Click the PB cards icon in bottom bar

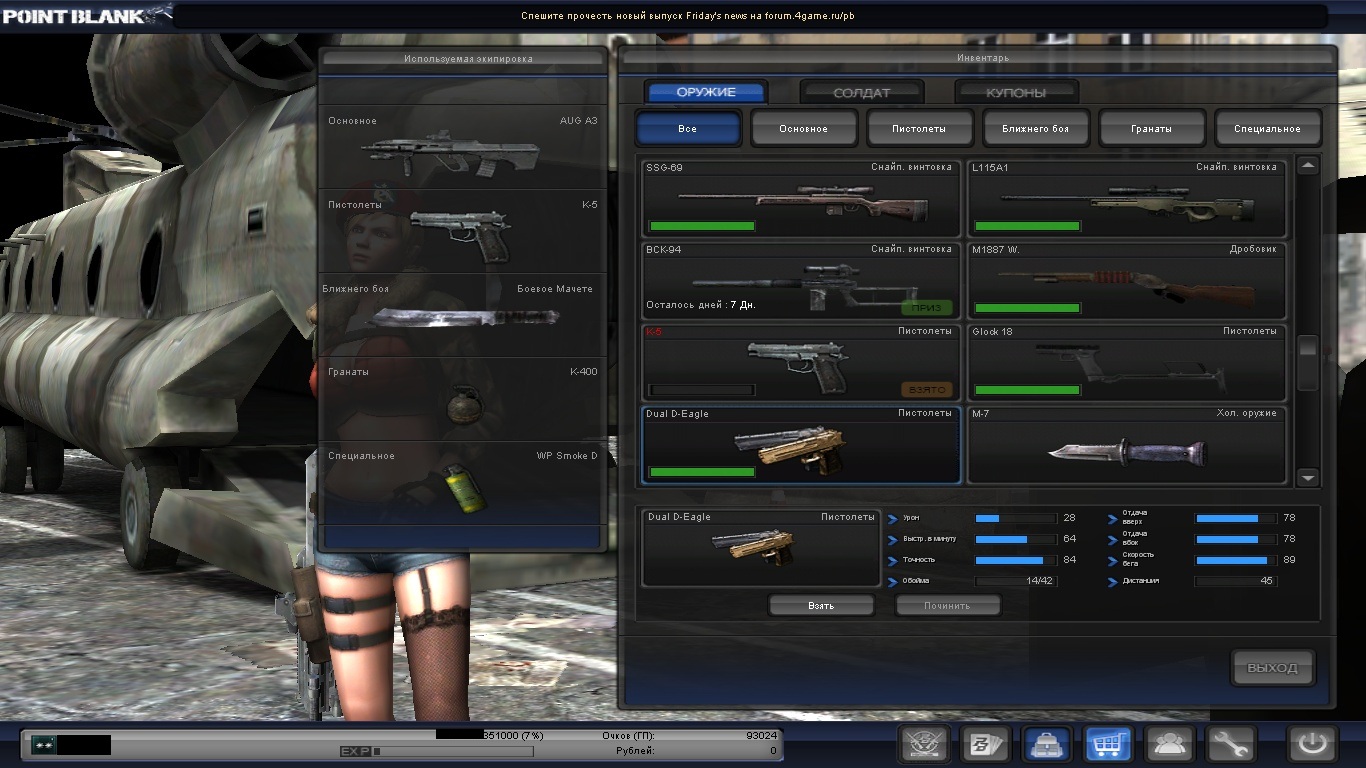pyautogui.click(x=985, y=744)
